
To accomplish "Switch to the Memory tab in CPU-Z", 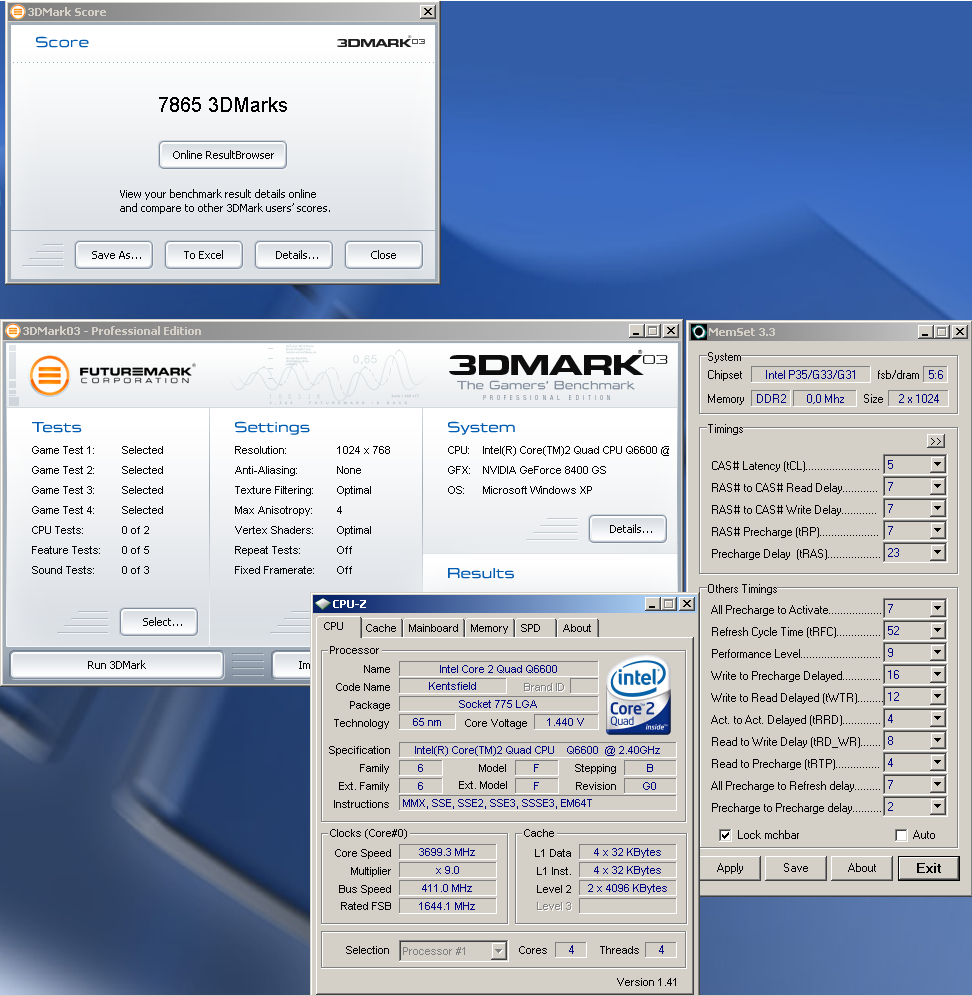I will pos(489,628).
